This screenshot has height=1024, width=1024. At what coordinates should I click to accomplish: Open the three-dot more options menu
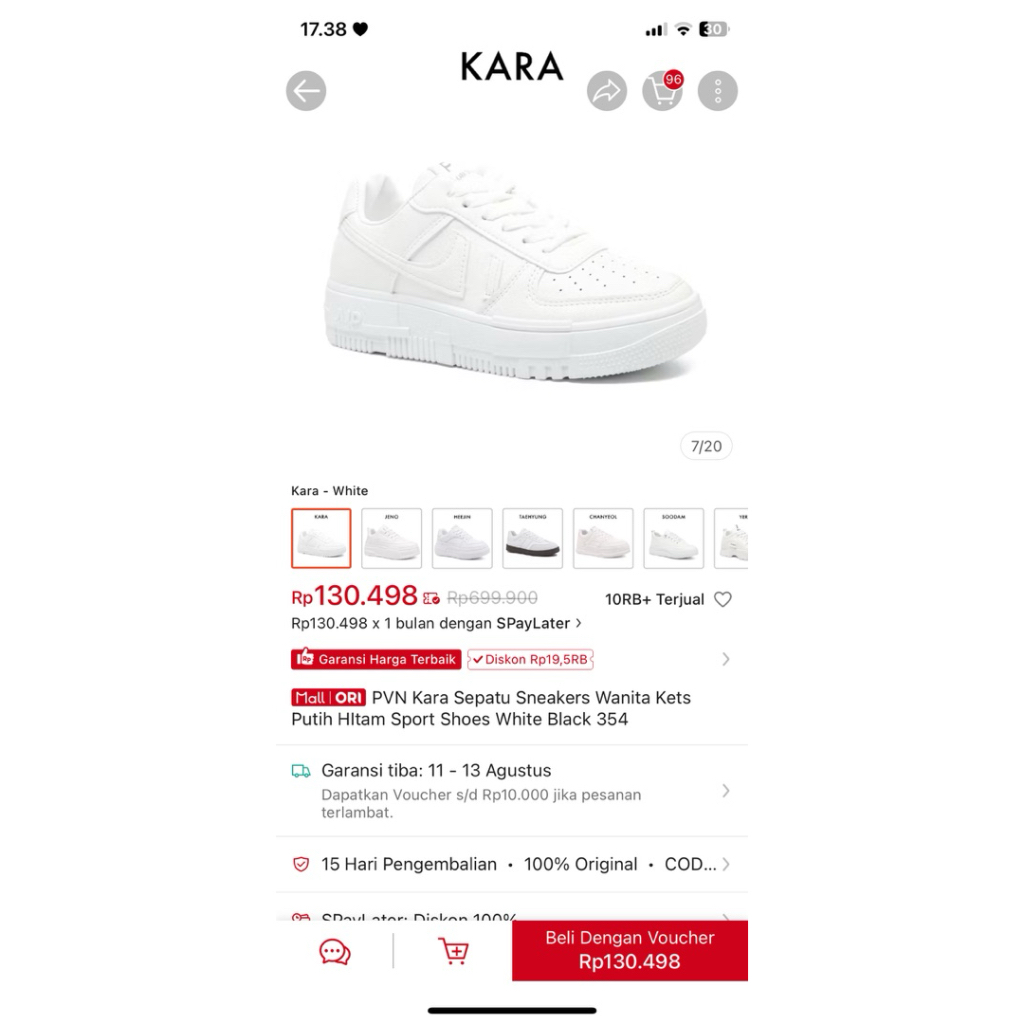click(x=718, y=91)
